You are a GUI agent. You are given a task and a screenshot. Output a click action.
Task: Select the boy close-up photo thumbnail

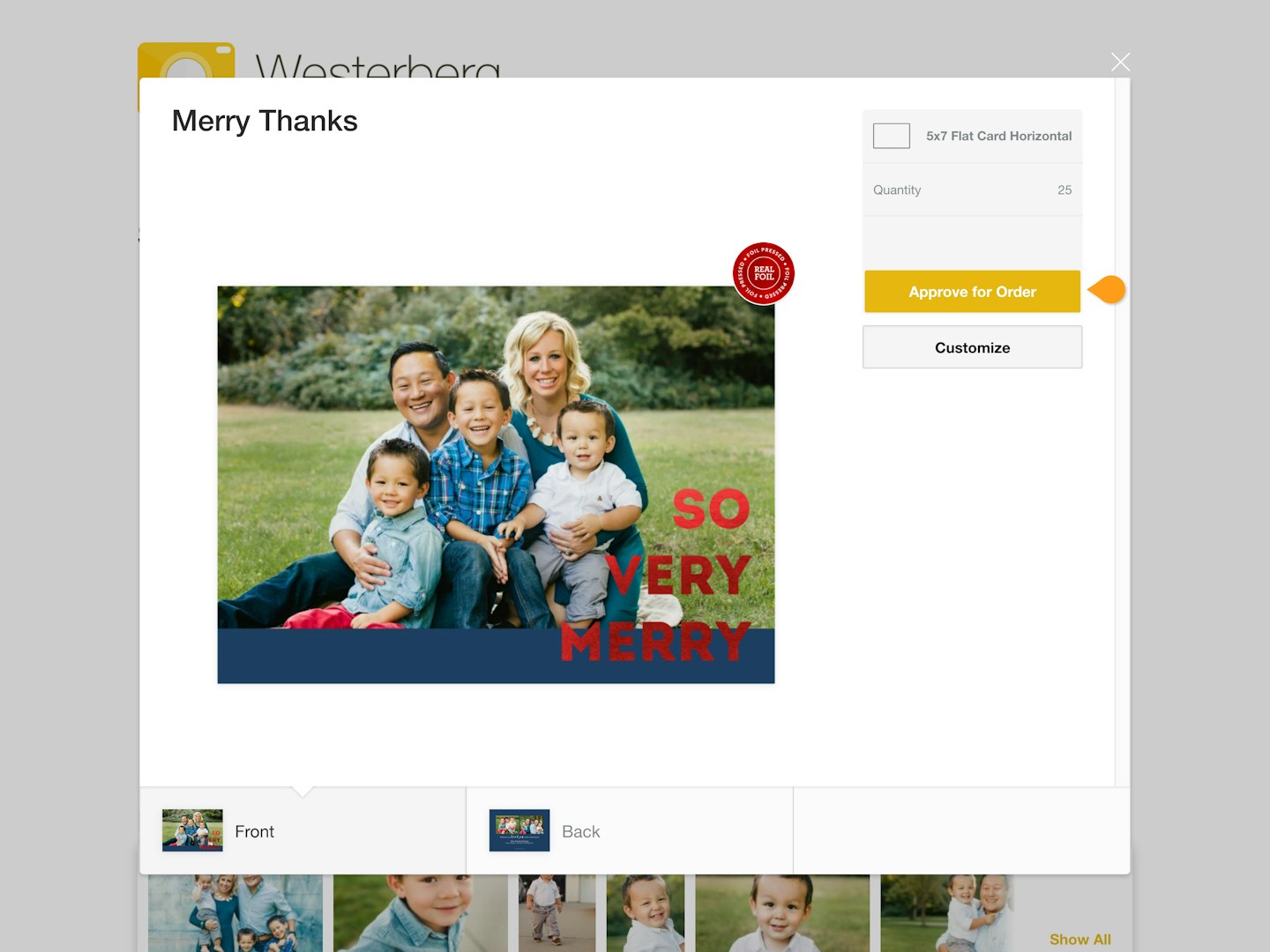tap(420, 913)
